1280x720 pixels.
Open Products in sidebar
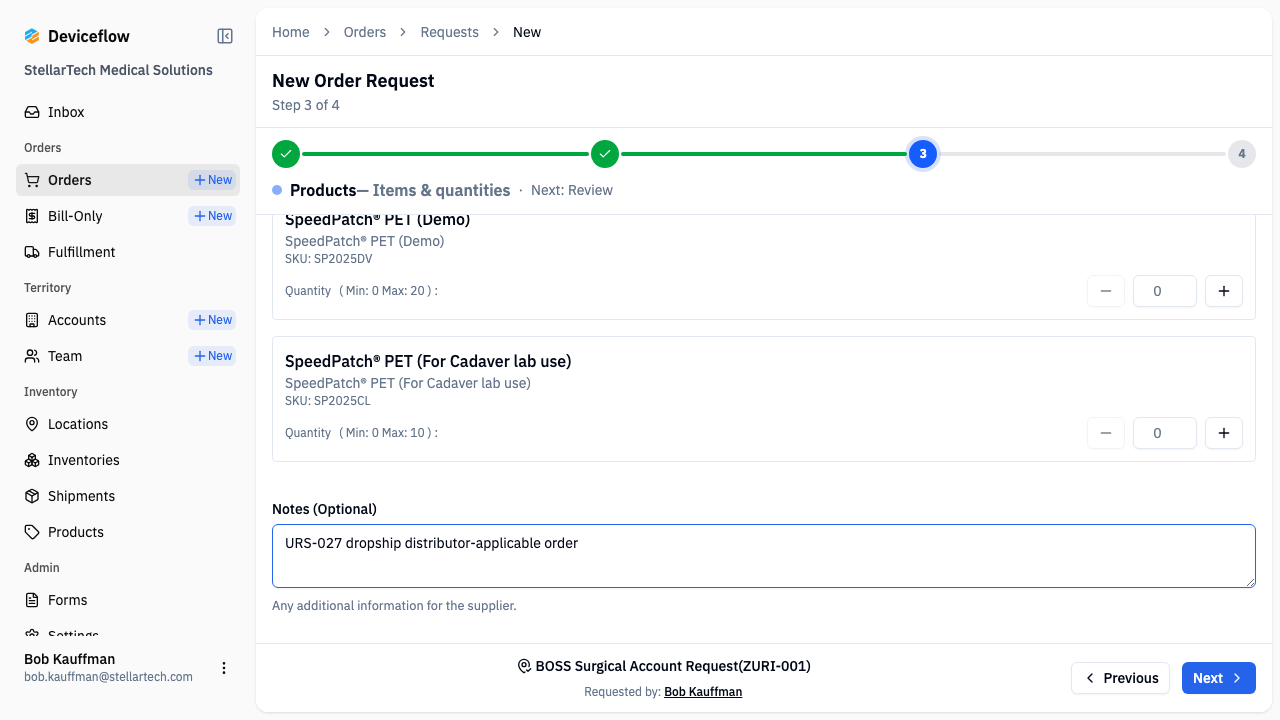128,532
